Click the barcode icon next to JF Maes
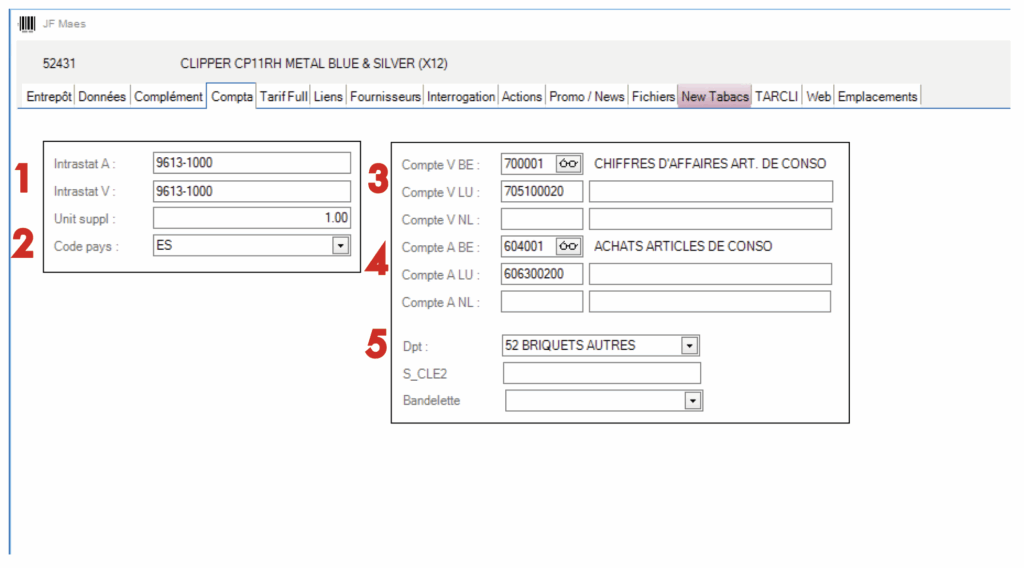Screen dimensions: 1024x568 click(x=27, y=23)
